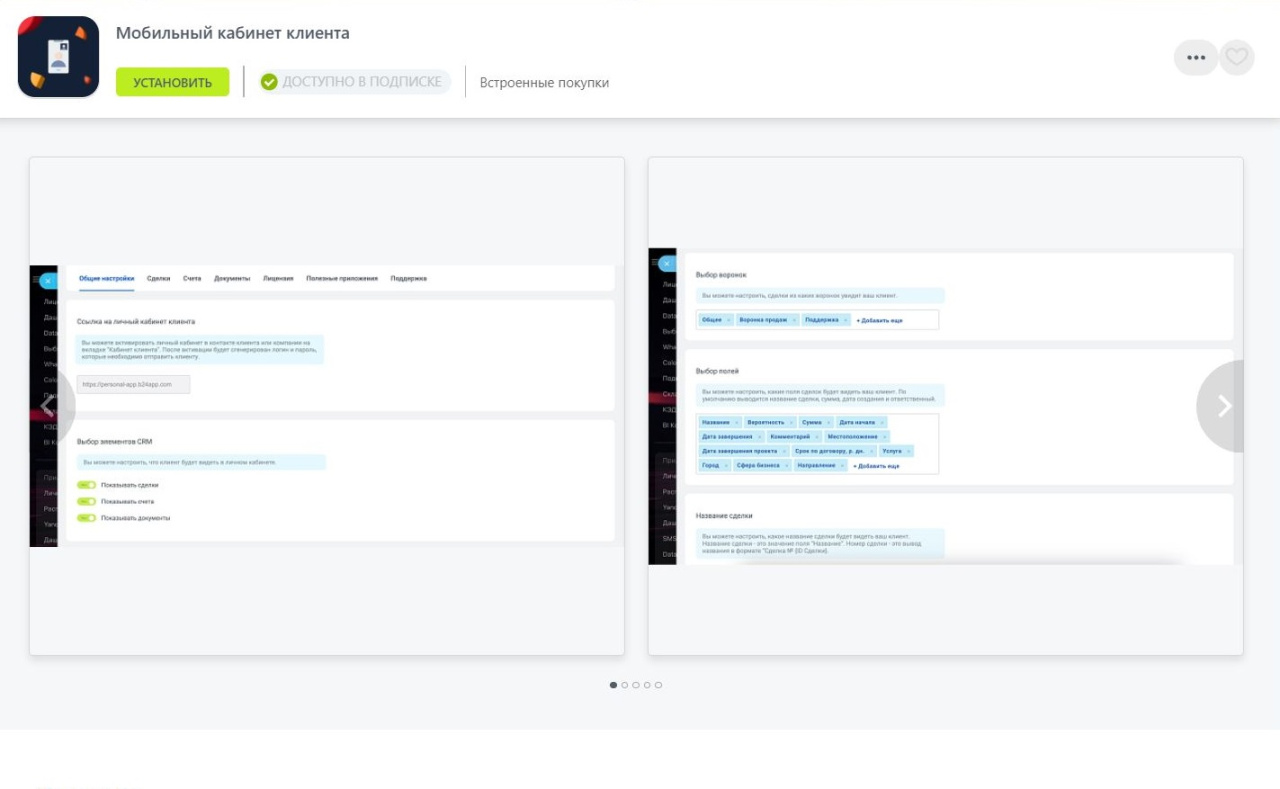Expand funnel list via Добавить еще
Viewport: 1280px width, 789px height.
tap(879, 320)
